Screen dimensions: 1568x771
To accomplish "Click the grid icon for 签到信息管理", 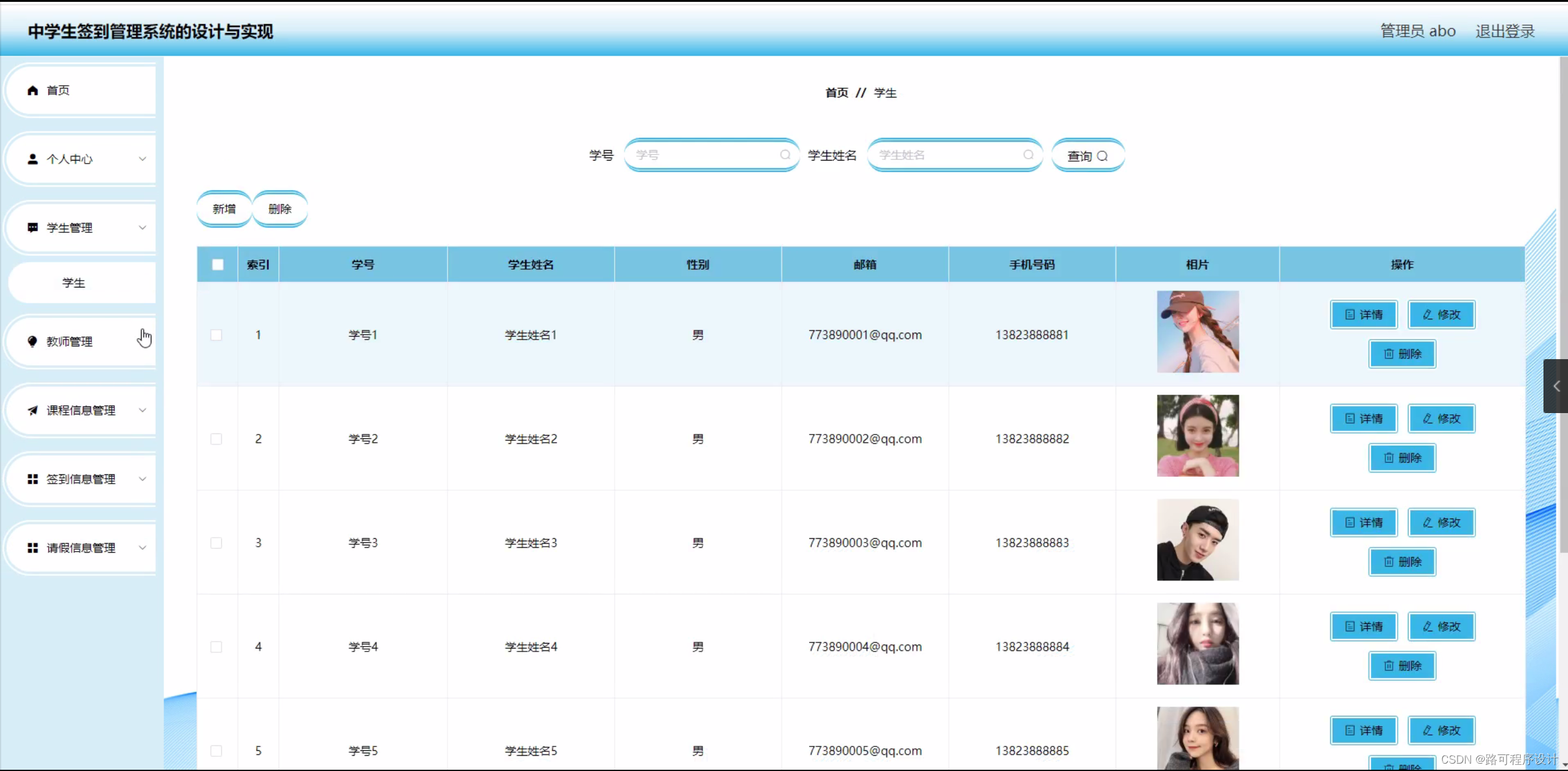I will 32,479.
